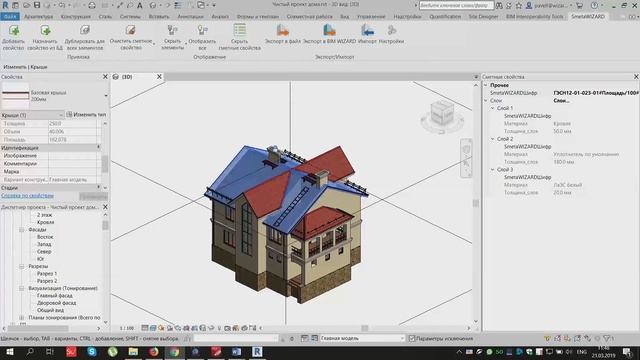Click the ViewCube navigation widget
Image resolution: width=640 pixels, height=360 pixels.
[442, 115]
